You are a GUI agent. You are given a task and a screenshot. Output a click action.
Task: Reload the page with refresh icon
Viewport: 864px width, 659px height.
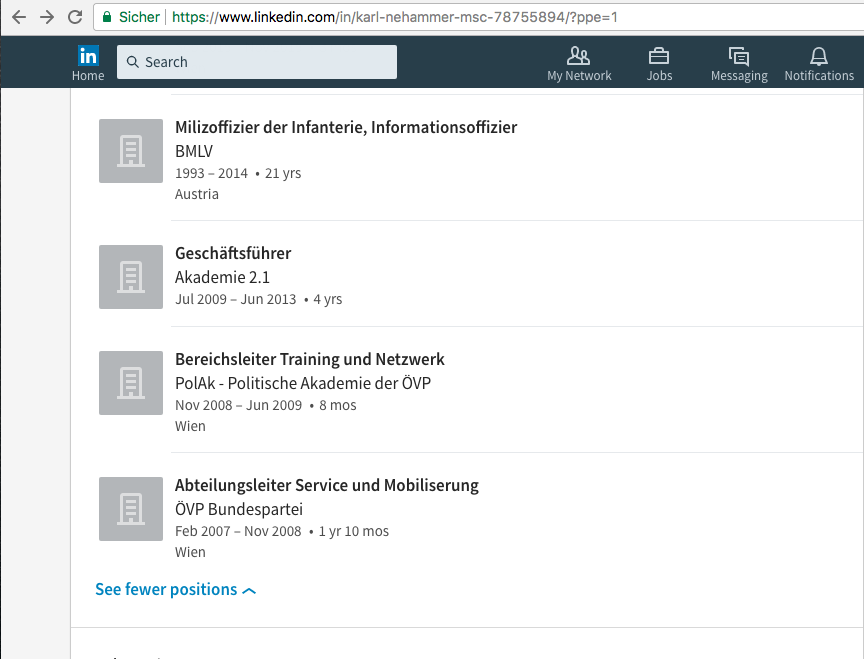75,17
